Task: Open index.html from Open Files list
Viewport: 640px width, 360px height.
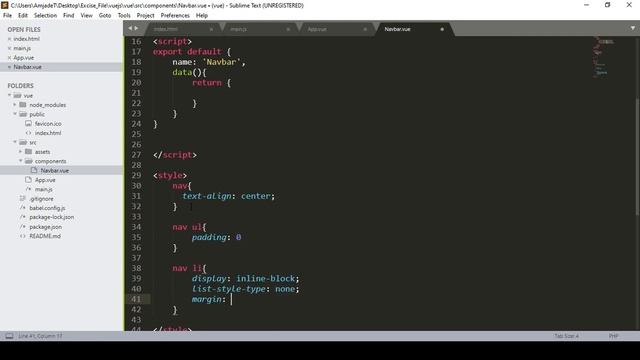Action: click(x=27, y=39)
